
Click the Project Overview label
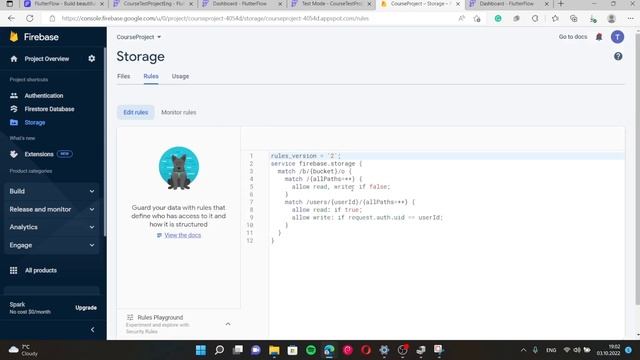[x=47, y=59]
